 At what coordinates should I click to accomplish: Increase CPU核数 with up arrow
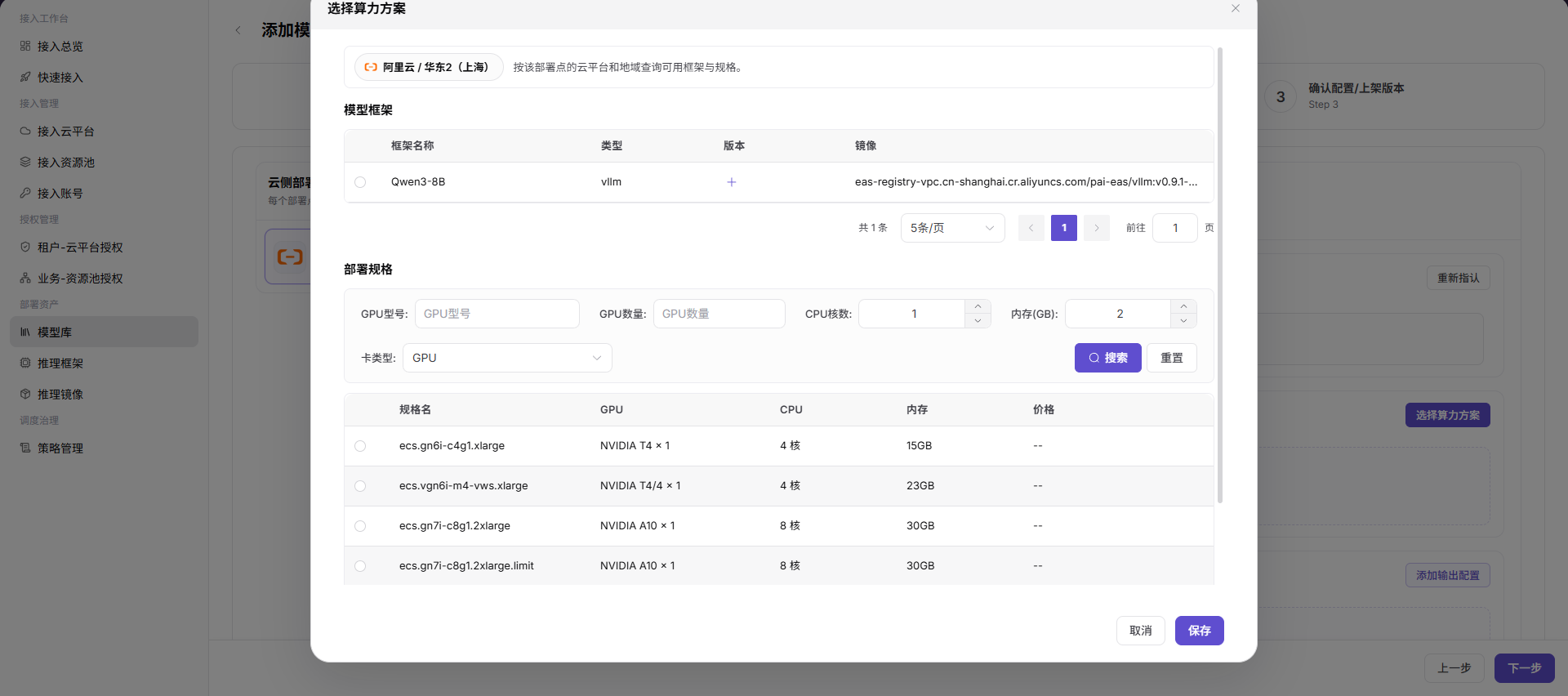click(x=978, y=306)
